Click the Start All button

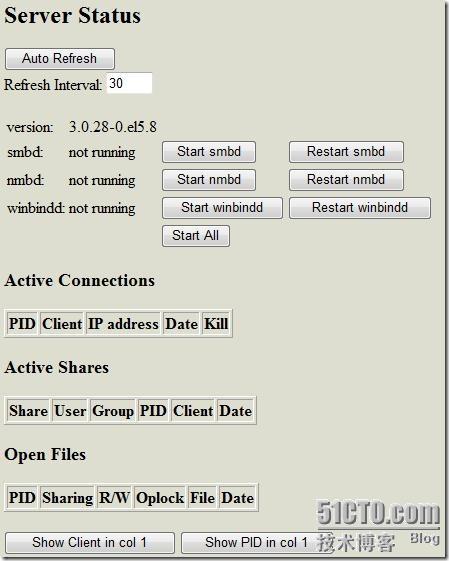click(196, 236)
